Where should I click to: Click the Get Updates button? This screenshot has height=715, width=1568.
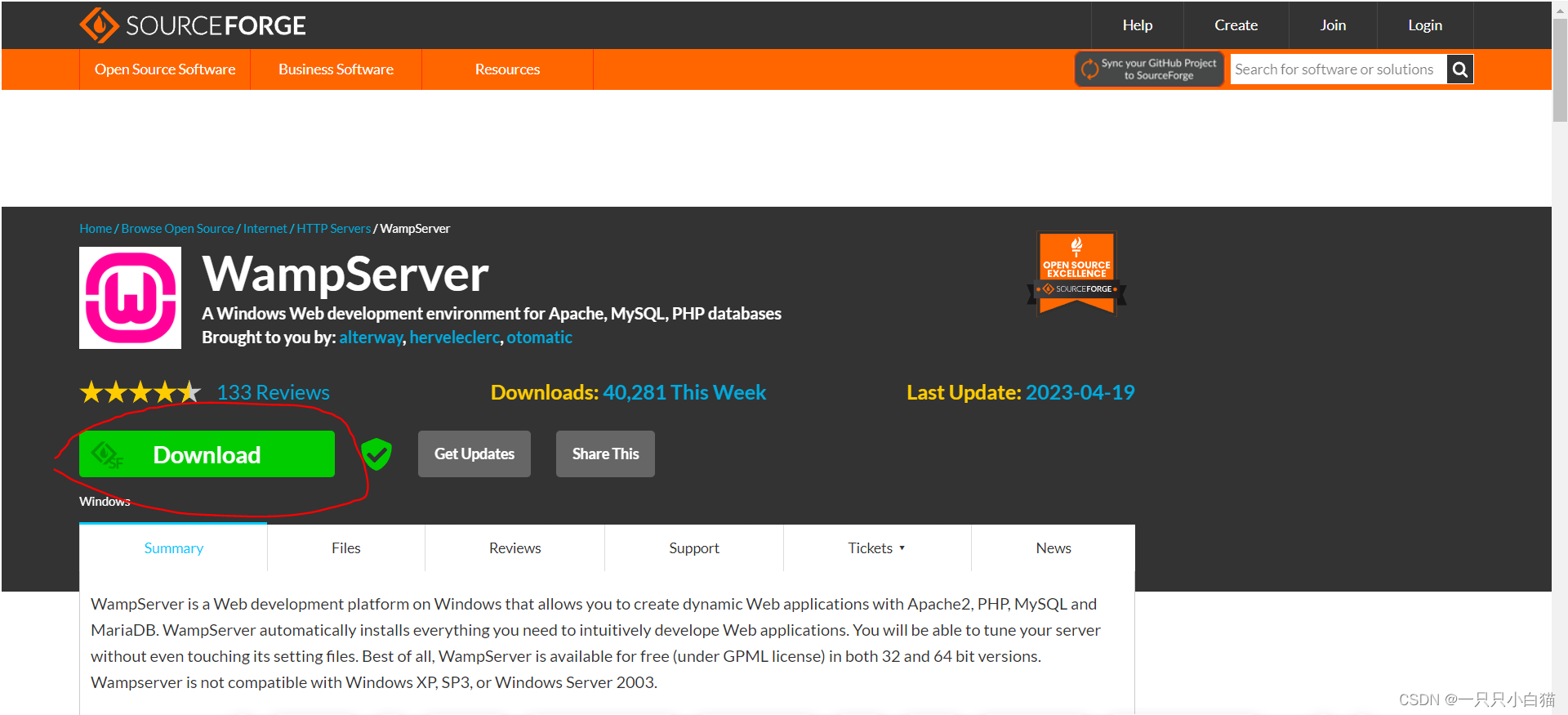474,454
